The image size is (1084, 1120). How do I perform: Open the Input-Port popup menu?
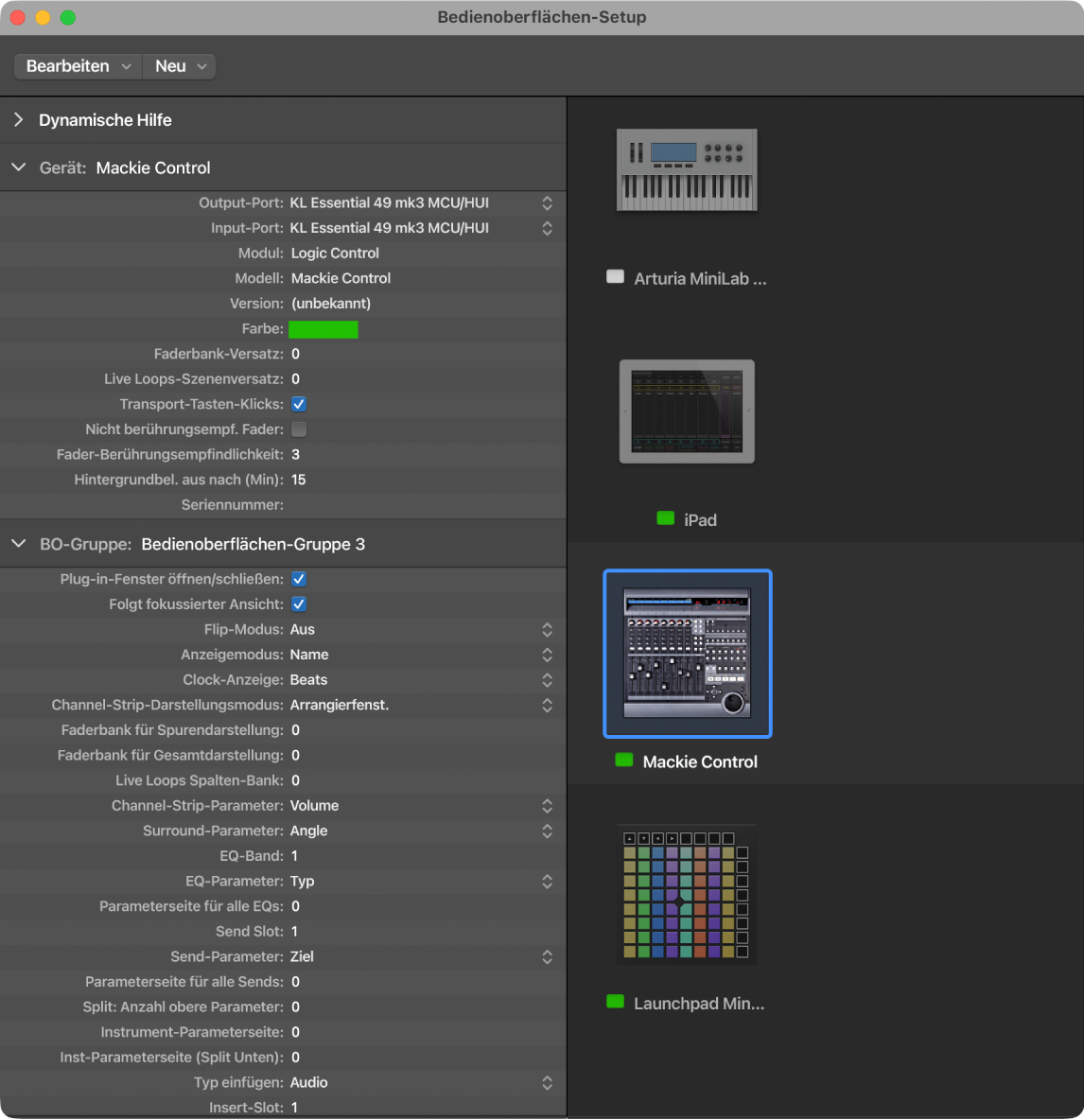(421, 228)
